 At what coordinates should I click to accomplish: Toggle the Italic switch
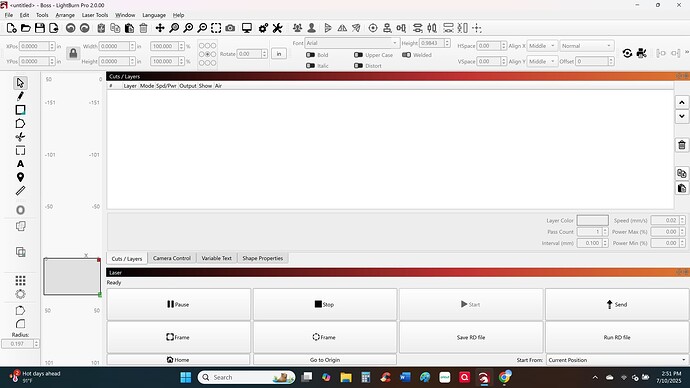click(310, 66)
